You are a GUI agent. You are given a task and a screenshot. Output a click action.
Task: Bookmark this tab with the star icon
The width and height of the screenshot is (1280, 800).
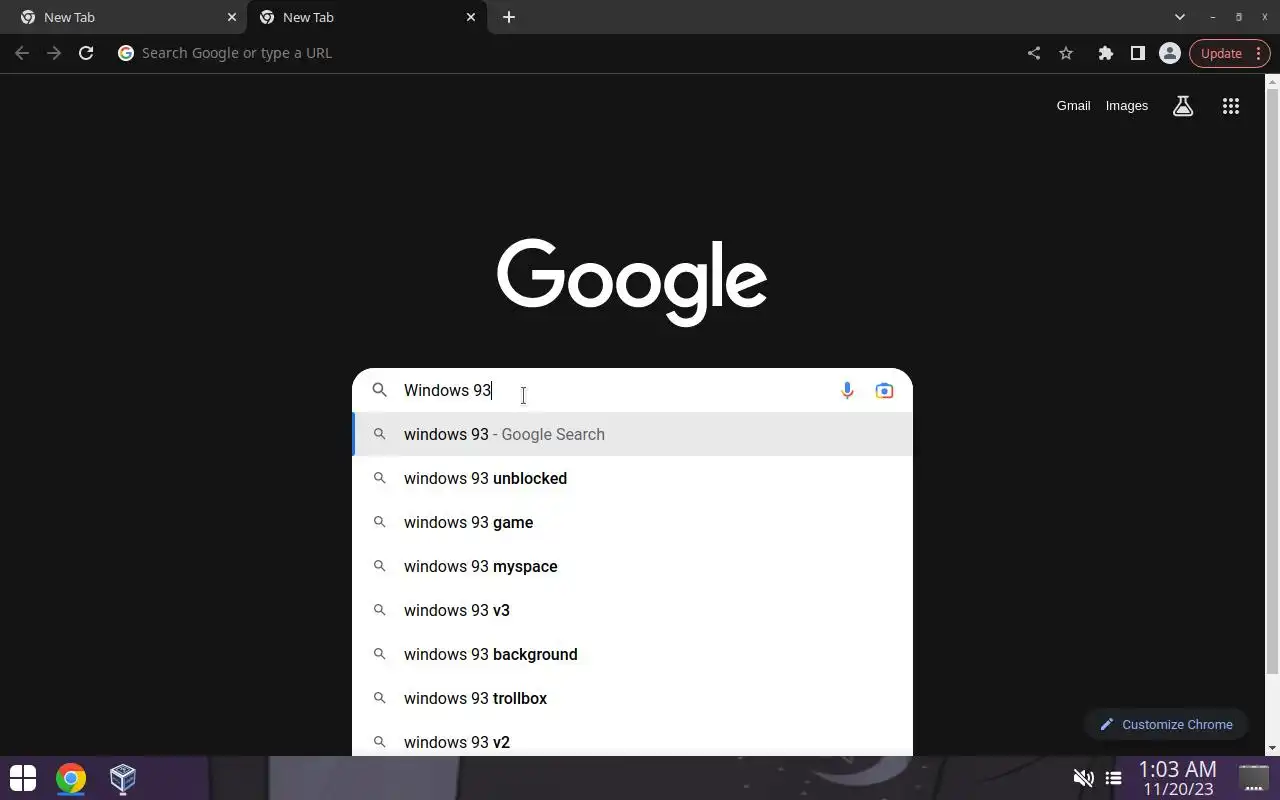pyautogui.click(x=1066, y=53)
